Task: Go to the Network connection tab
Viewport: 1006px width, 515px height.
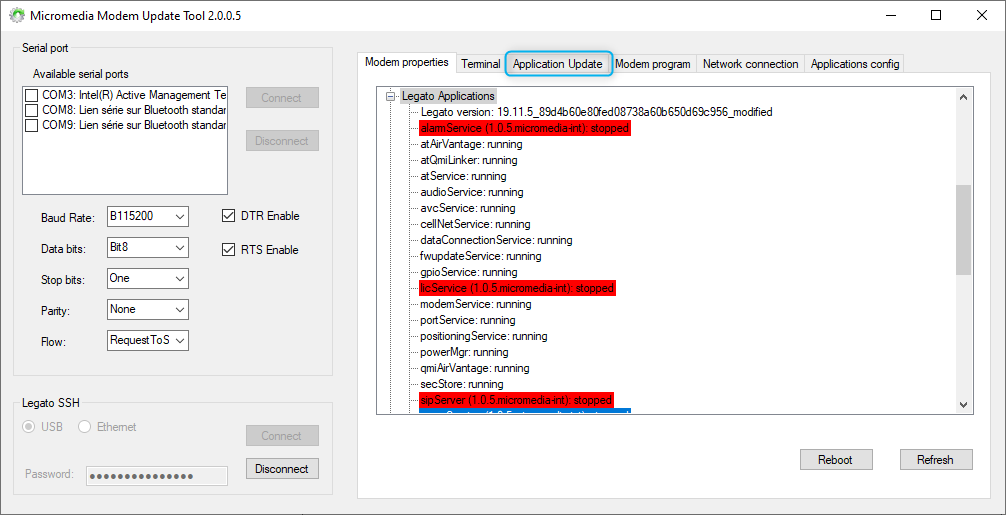Action: (750, 64)
